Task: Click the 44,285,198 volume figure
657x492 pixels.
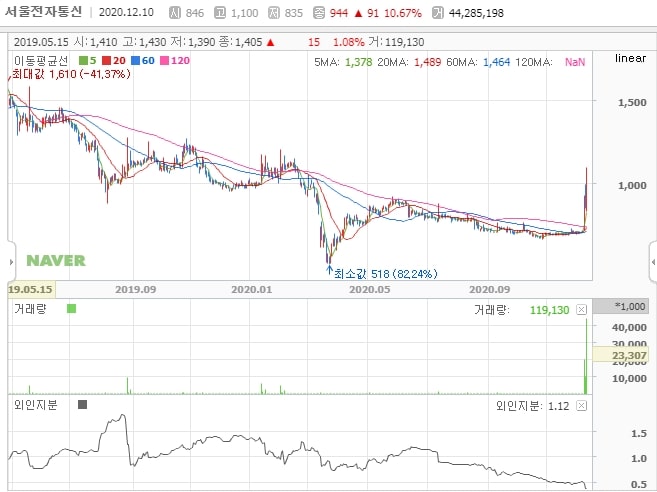Action: pos(476,13)
